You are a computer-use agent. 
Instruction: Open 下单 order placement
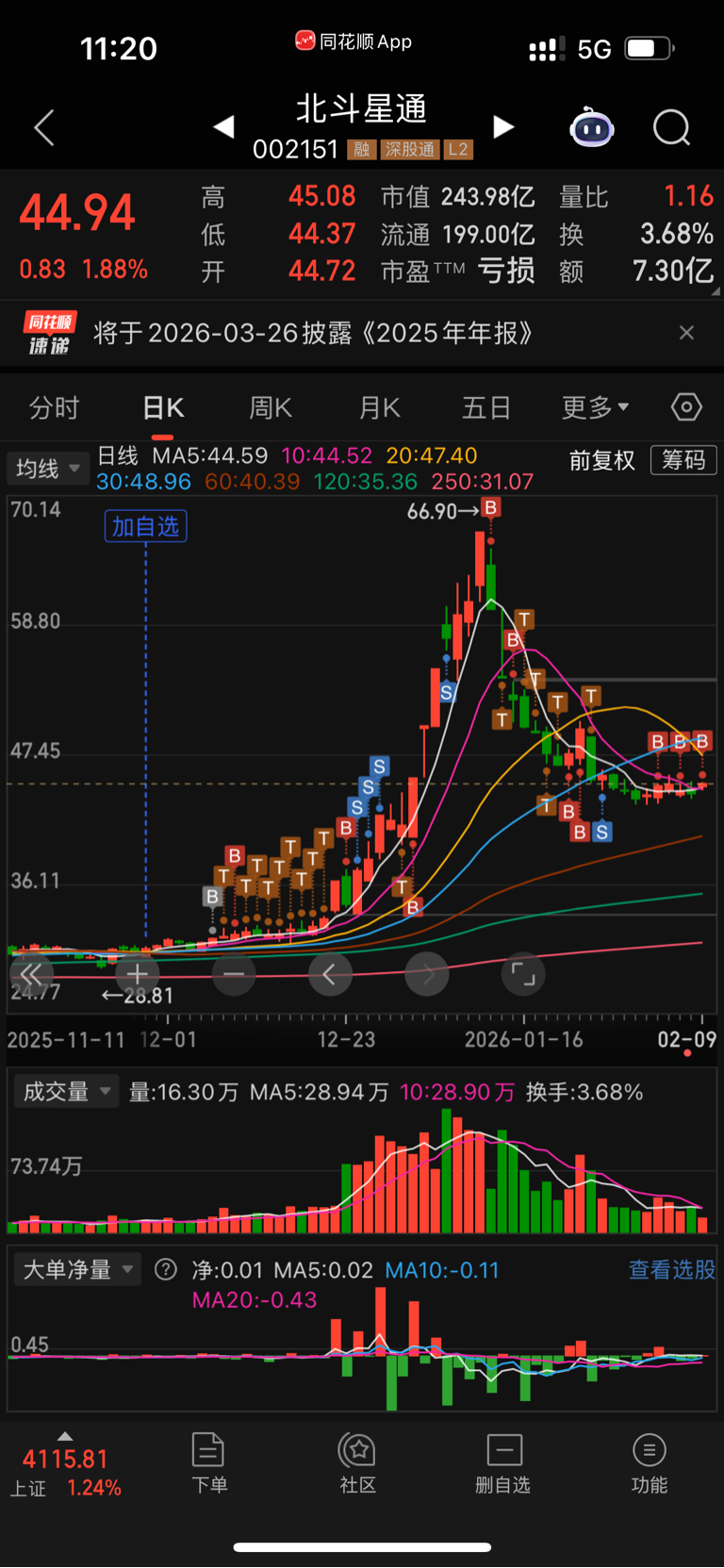click(208, 1463)
